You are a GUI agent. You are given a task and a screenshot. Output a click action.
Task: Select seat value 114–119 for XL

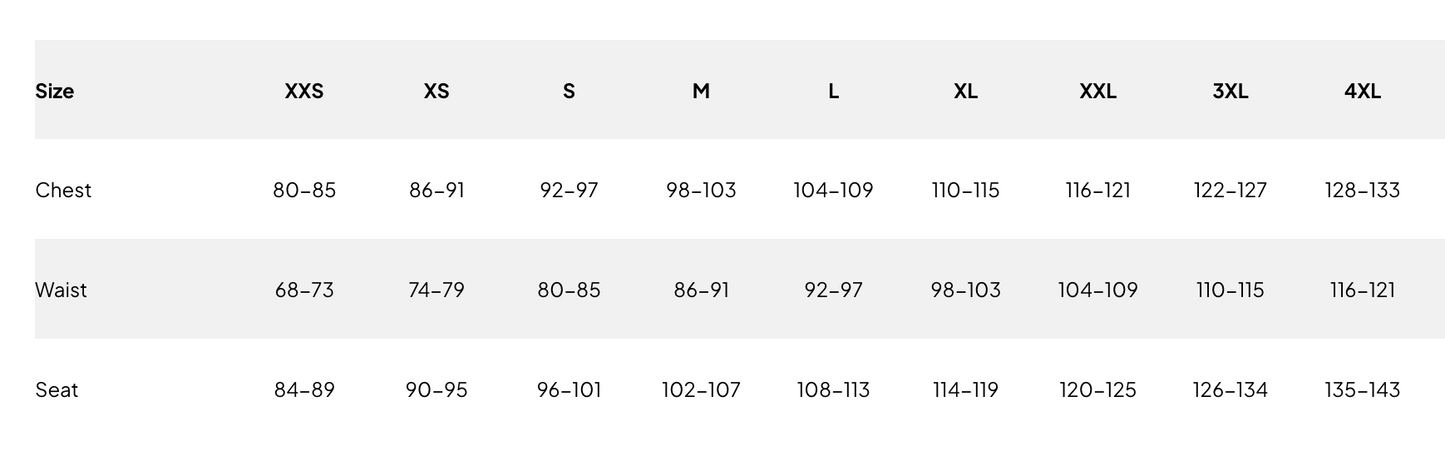pos(965,390)
